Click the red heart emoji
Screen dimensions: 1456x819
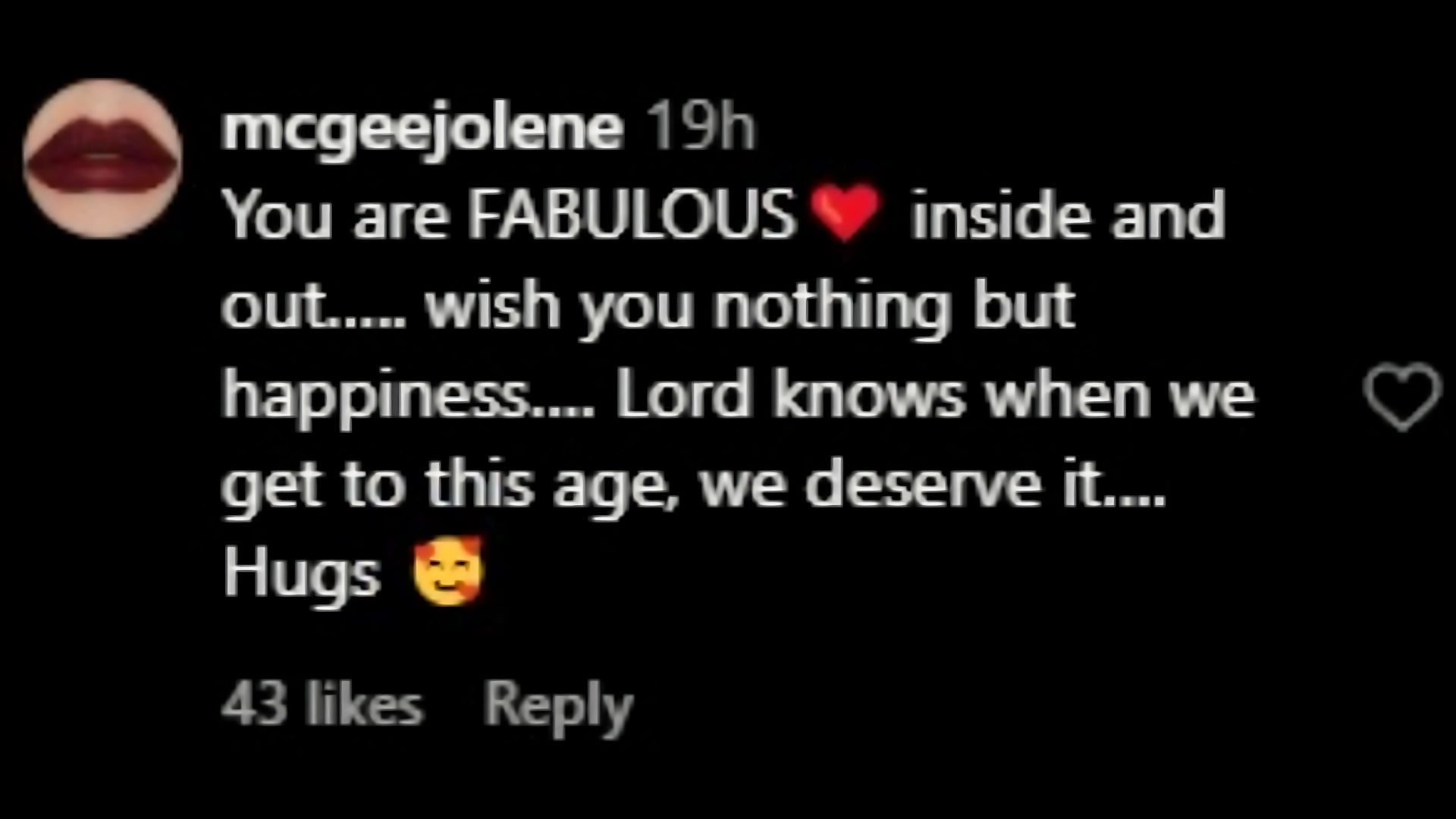(x=845, y=214)
